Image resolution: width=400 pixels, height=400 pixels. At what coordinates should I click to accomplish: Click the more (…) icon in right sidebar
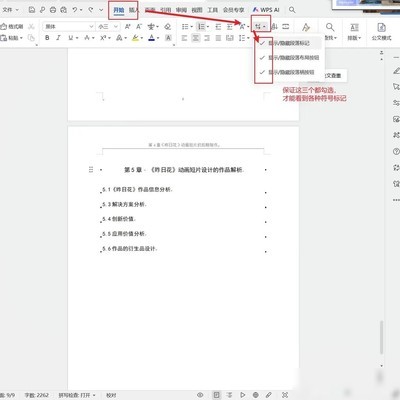point(396,200)
